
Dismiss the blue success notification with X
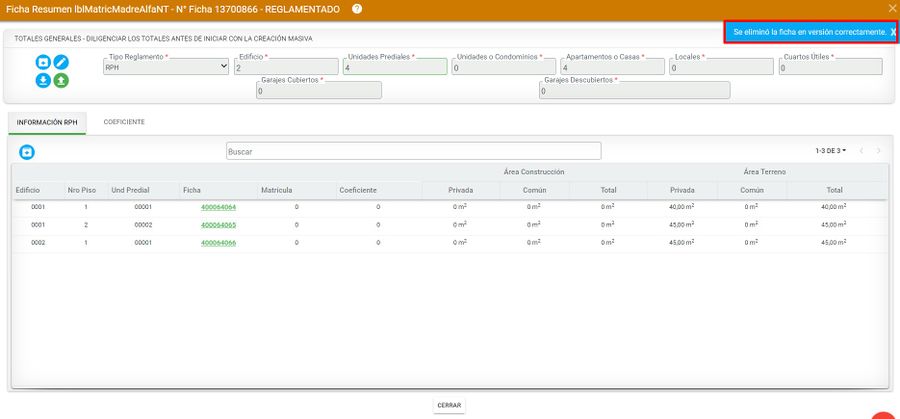coord(893,33)
